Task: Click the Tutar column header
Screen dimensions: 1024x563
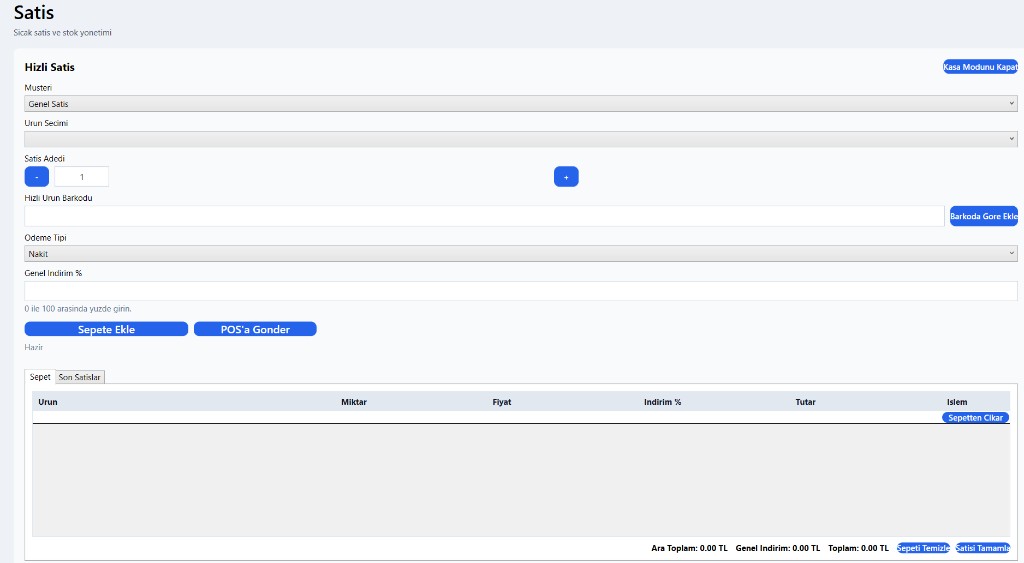Action: coord(805,402)
